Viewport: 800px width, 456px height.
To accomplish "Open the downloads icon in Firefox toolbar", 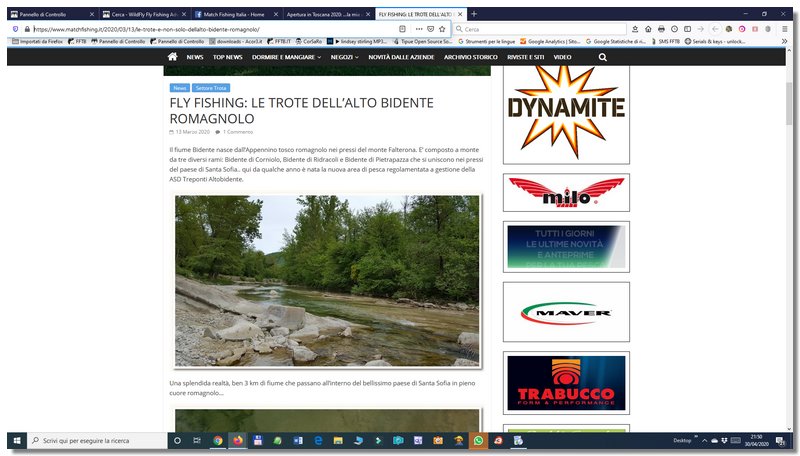I will pos(635,29).
